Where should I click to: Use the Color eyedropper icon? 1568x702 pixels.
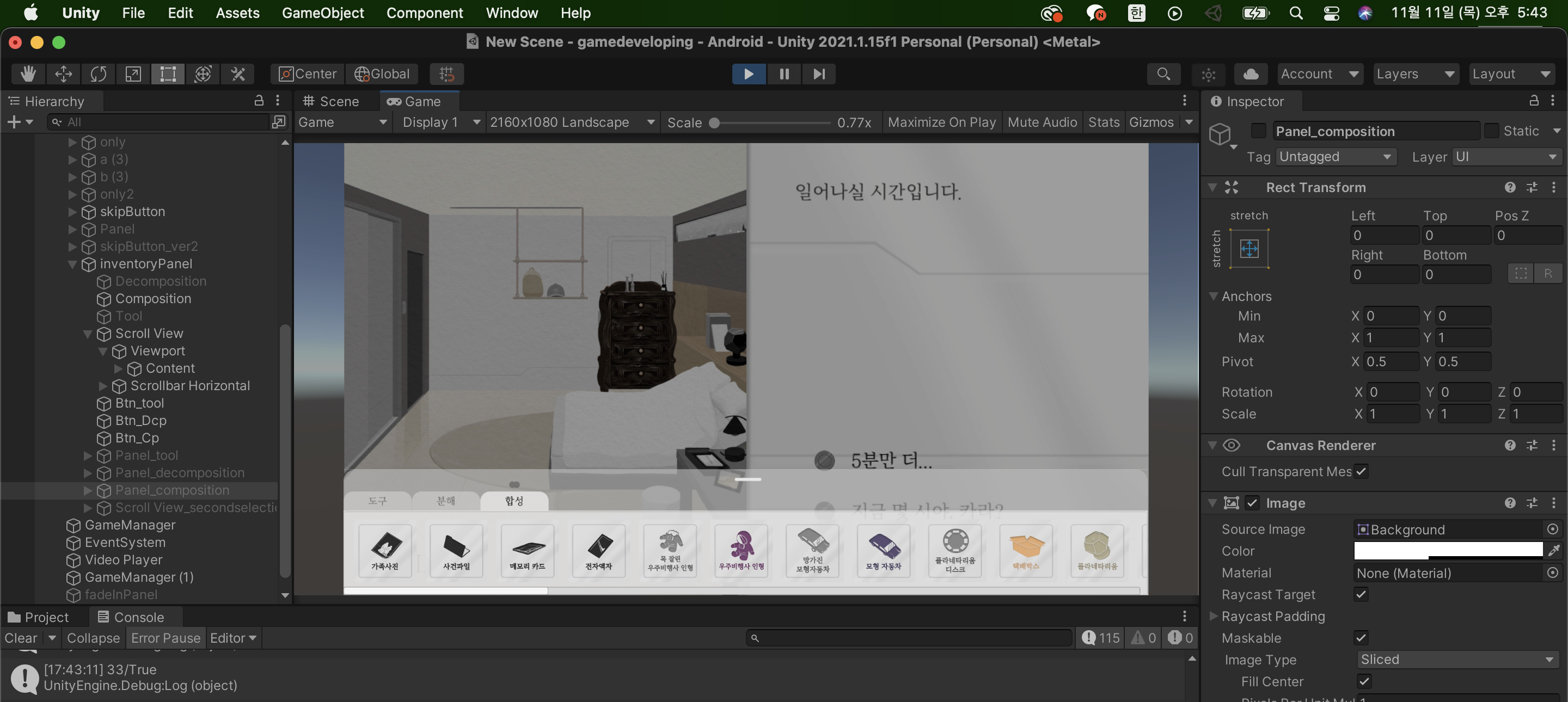1554,551
